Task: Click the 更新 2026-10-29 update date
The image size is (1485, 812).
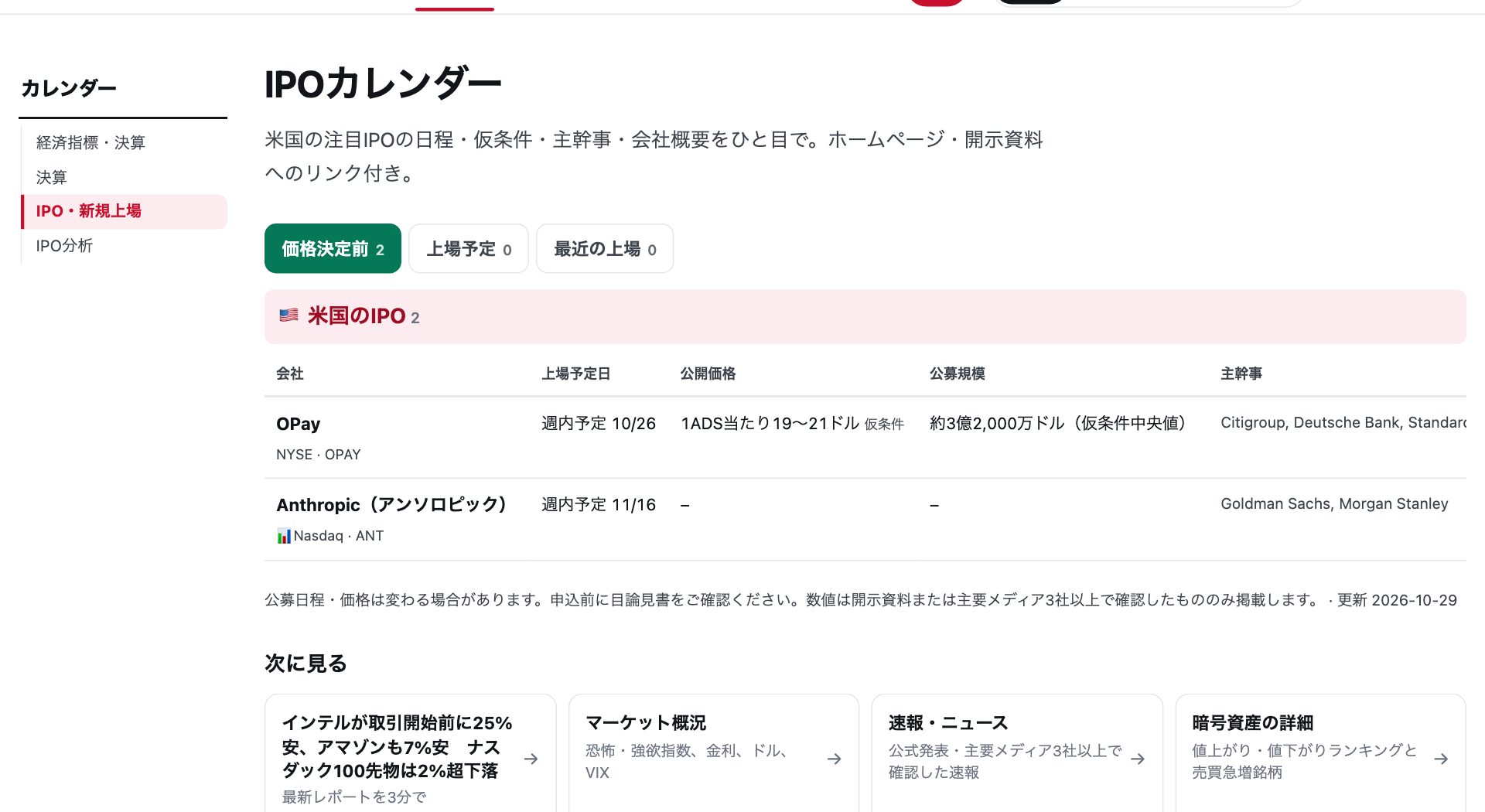Action: pyautogui.click(x=1397, y=600)
